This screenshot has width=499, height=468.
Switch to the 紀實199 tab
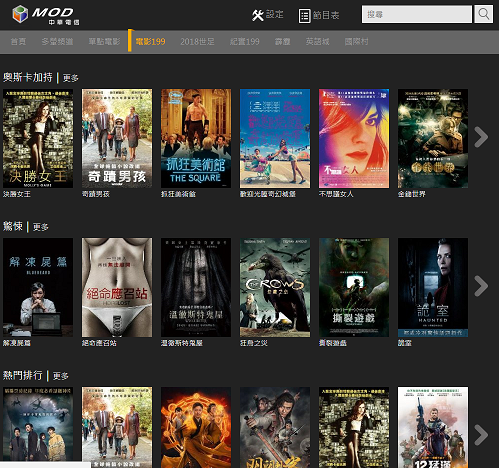click(x=245, y=42)
